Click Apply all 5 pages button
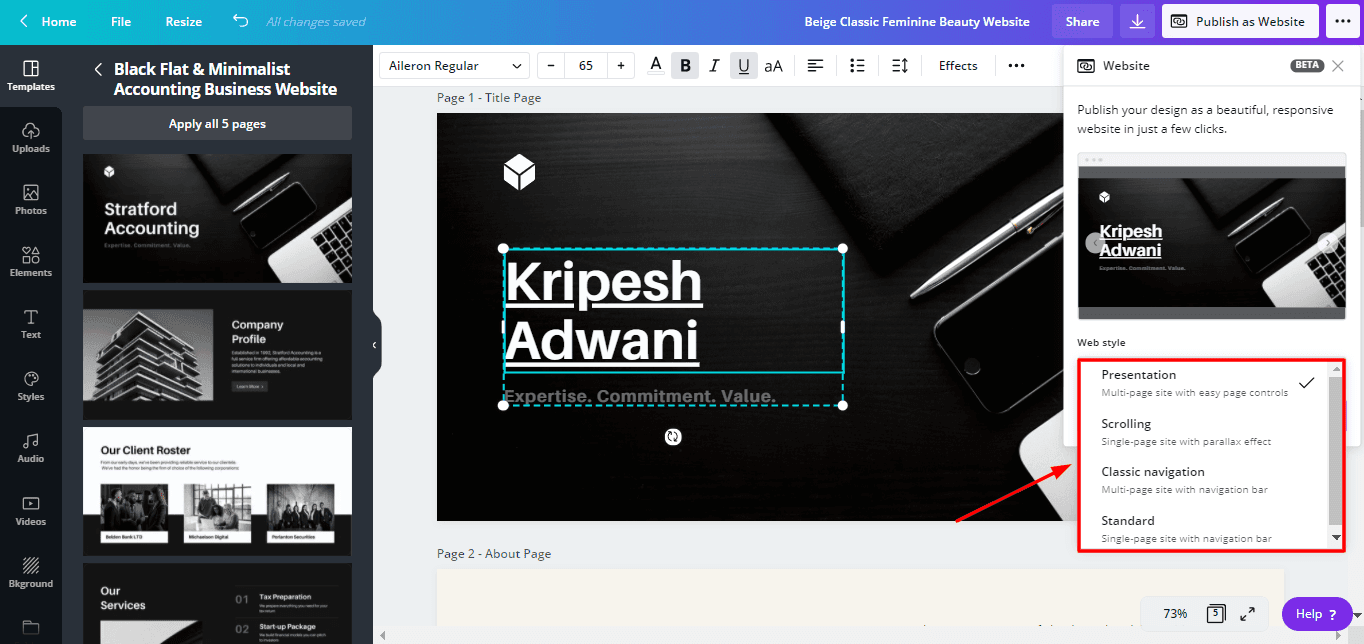Screen dimensions: 1364x644 tap(217, 124)
